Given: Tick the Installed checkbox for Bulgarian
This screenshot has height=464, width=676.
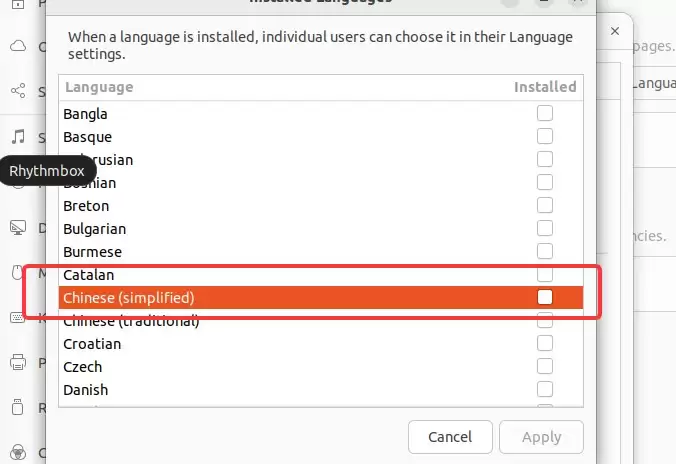Looking at the screenshot, I should [545, 228].
